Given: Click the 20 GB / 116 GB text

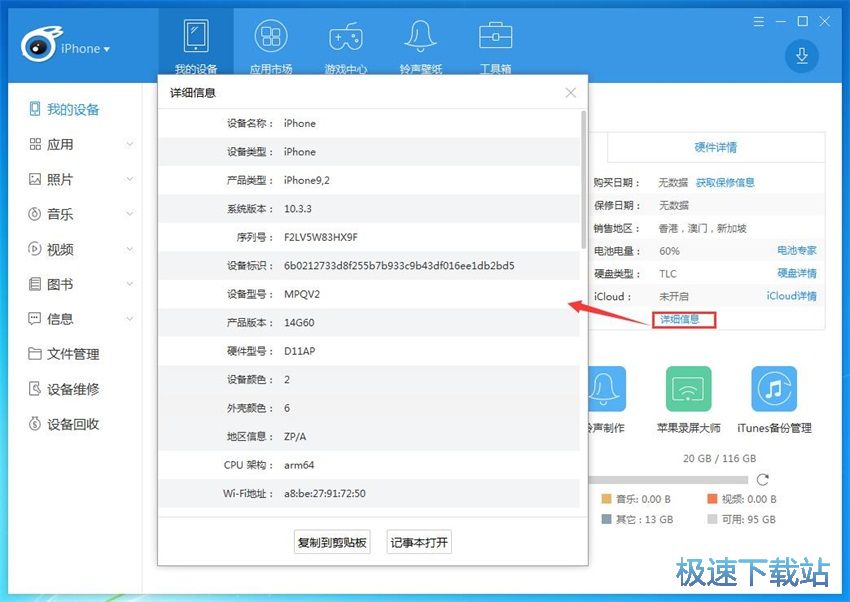Looking at the screenshot, I should coord(719,458).
